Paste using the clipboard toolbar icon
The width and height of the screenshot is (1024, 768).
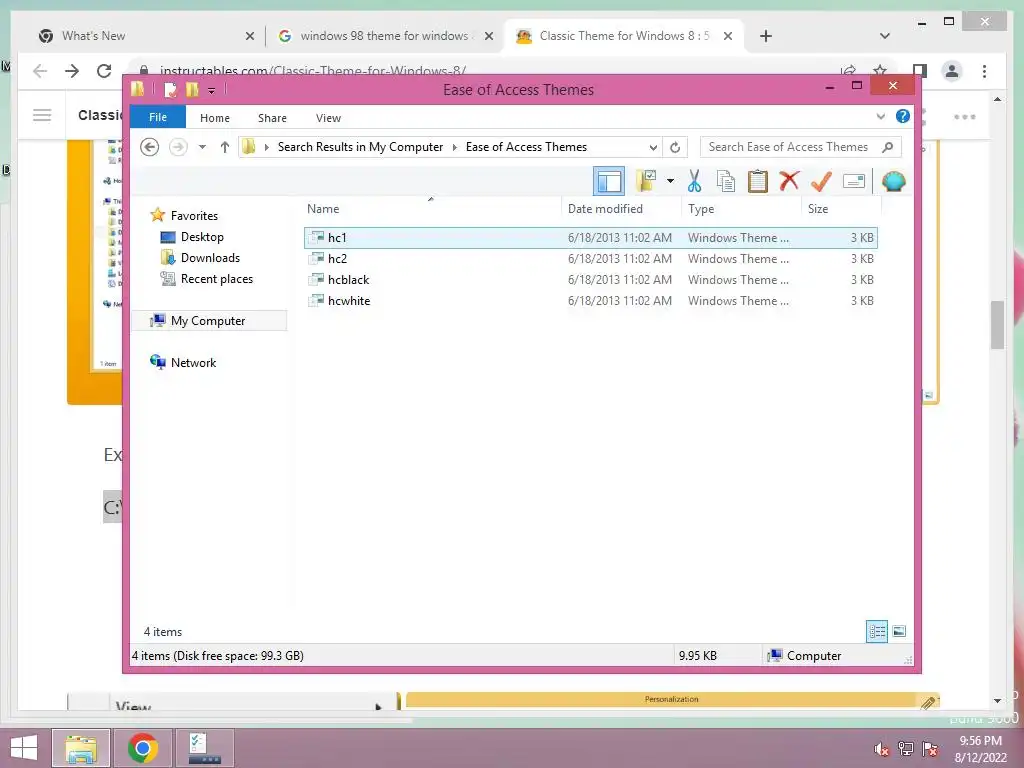coord(758,181)
